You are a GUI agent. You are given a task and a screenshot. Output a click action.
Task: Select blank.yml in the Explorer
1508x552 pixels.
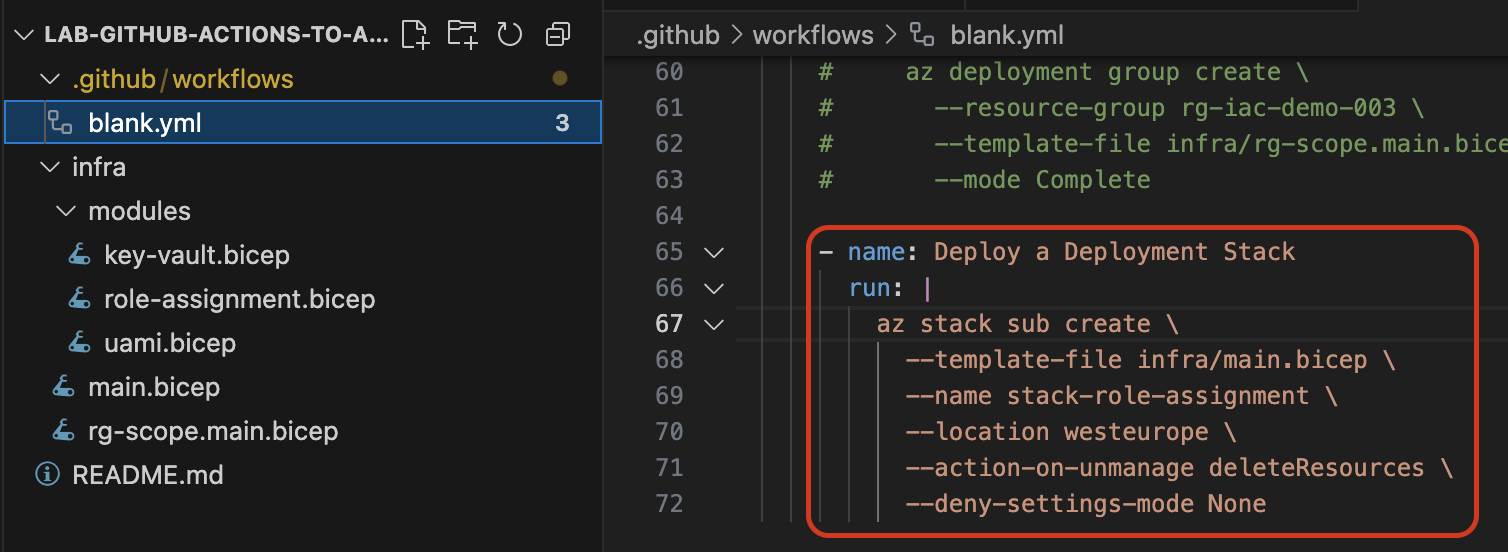point(145,123)
